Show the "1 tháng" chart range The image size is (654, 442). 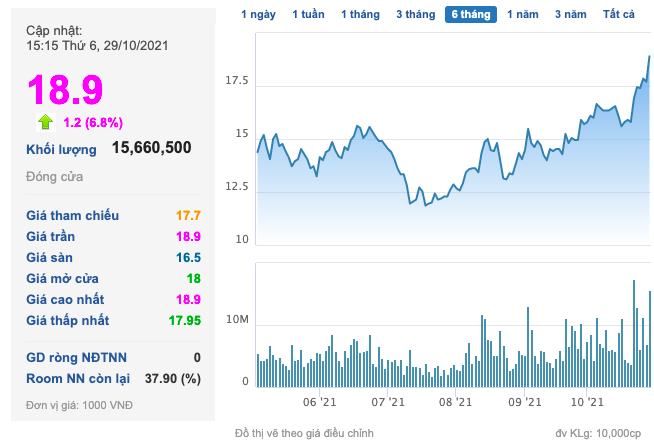[360, 15]
